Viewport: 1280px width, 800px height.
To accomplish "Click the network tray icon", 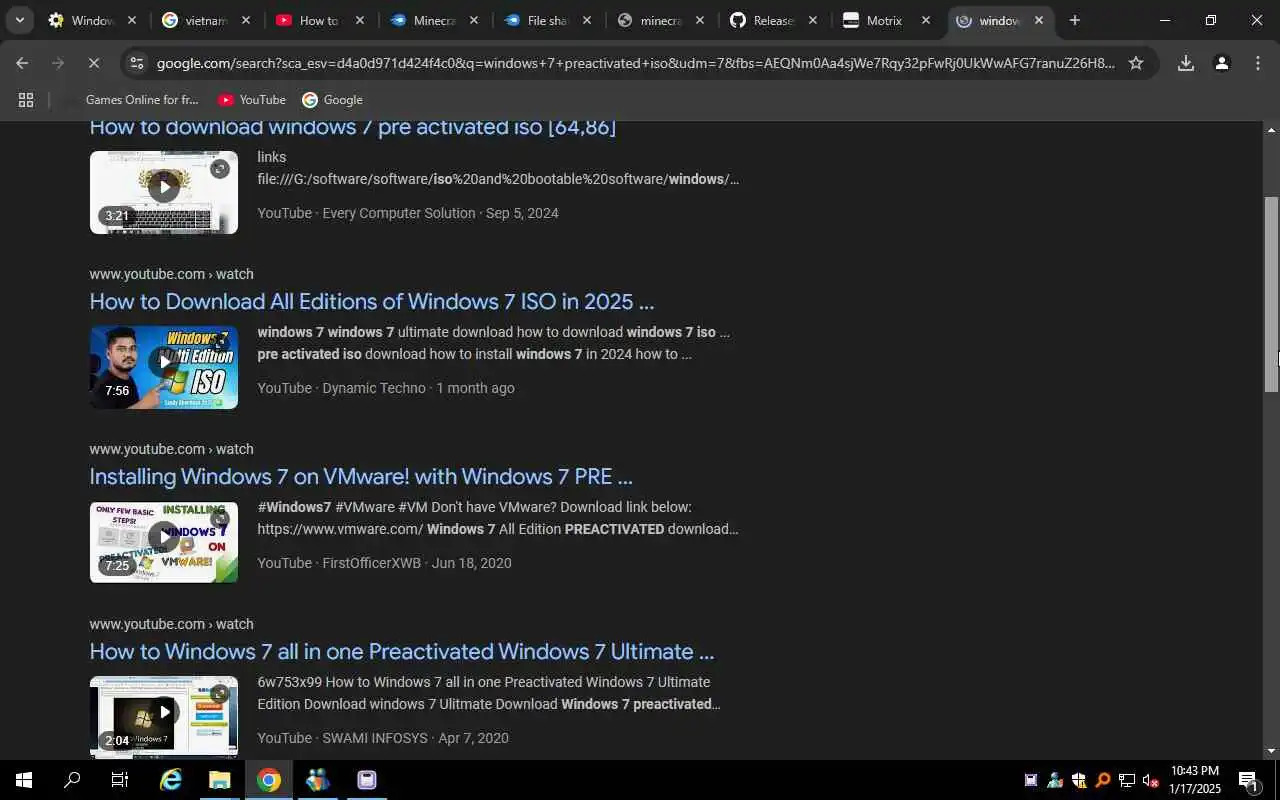I will tap(1126, 781).
